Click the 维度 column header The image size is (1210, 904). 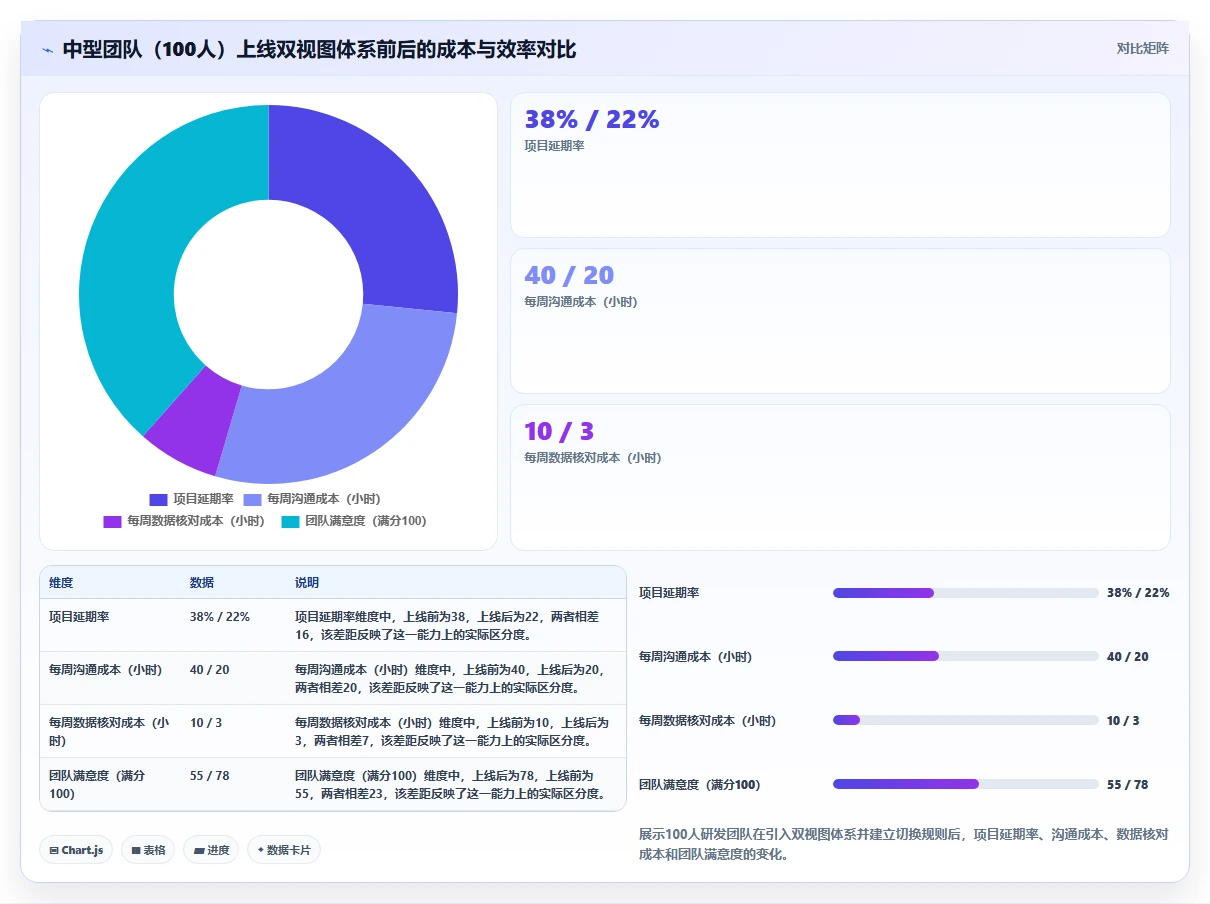[61, 583]
